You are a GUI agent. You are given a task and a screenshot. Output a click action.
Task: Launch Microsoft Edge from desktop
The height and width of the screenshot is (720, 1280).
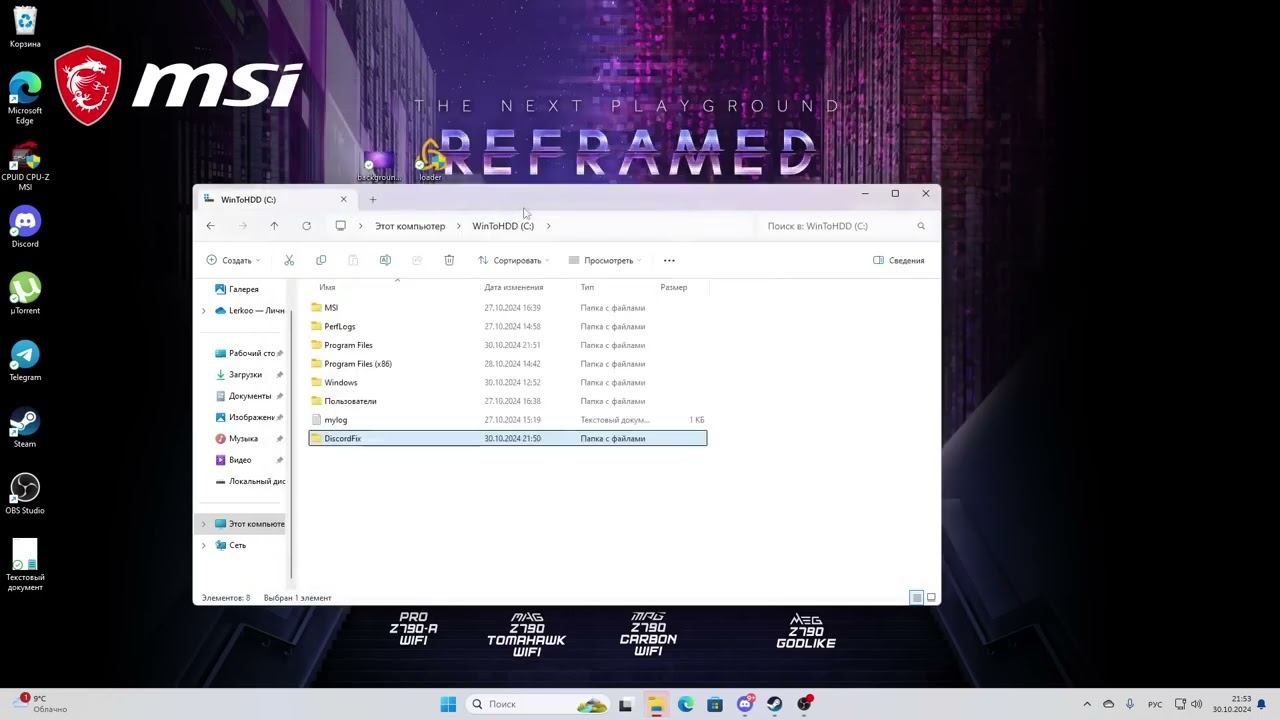coord(25,98)
